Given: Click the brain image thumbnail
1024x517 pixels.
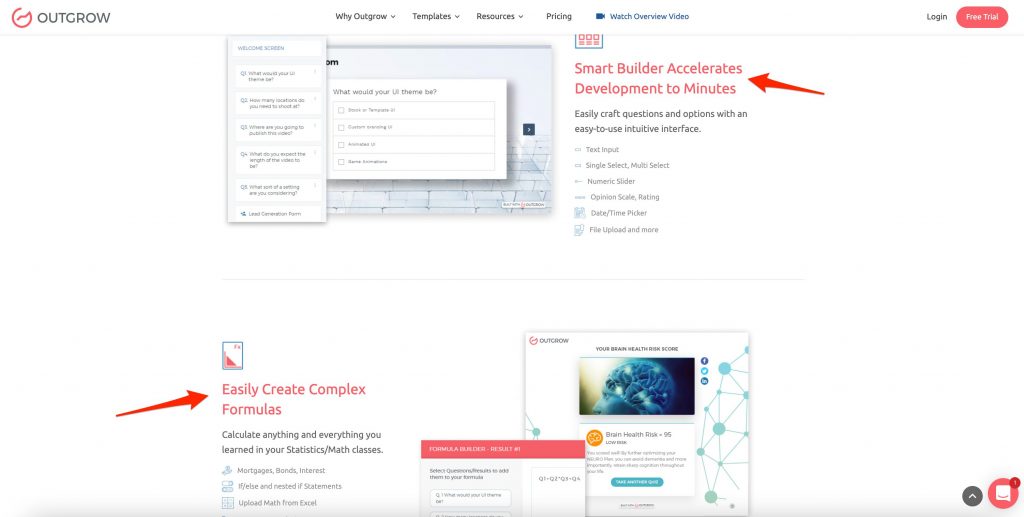Looking at the screenshot, I should [636, 387].
